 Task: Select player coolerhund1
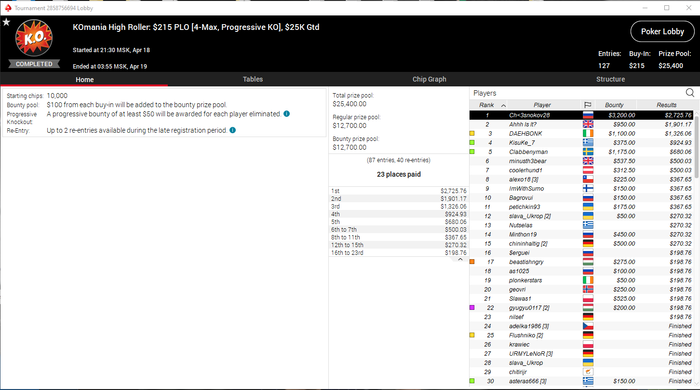(x=525, y=170)
